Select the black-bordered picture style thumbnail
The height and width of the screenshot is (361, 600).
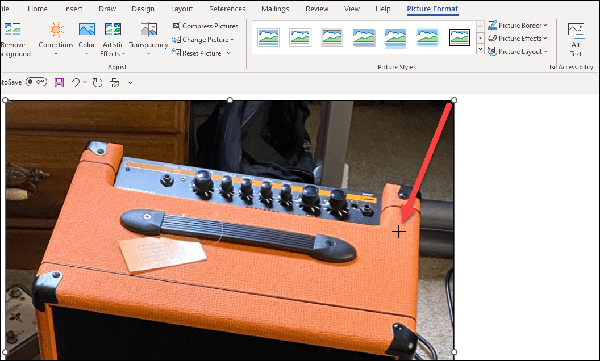[x=459, y=38]
